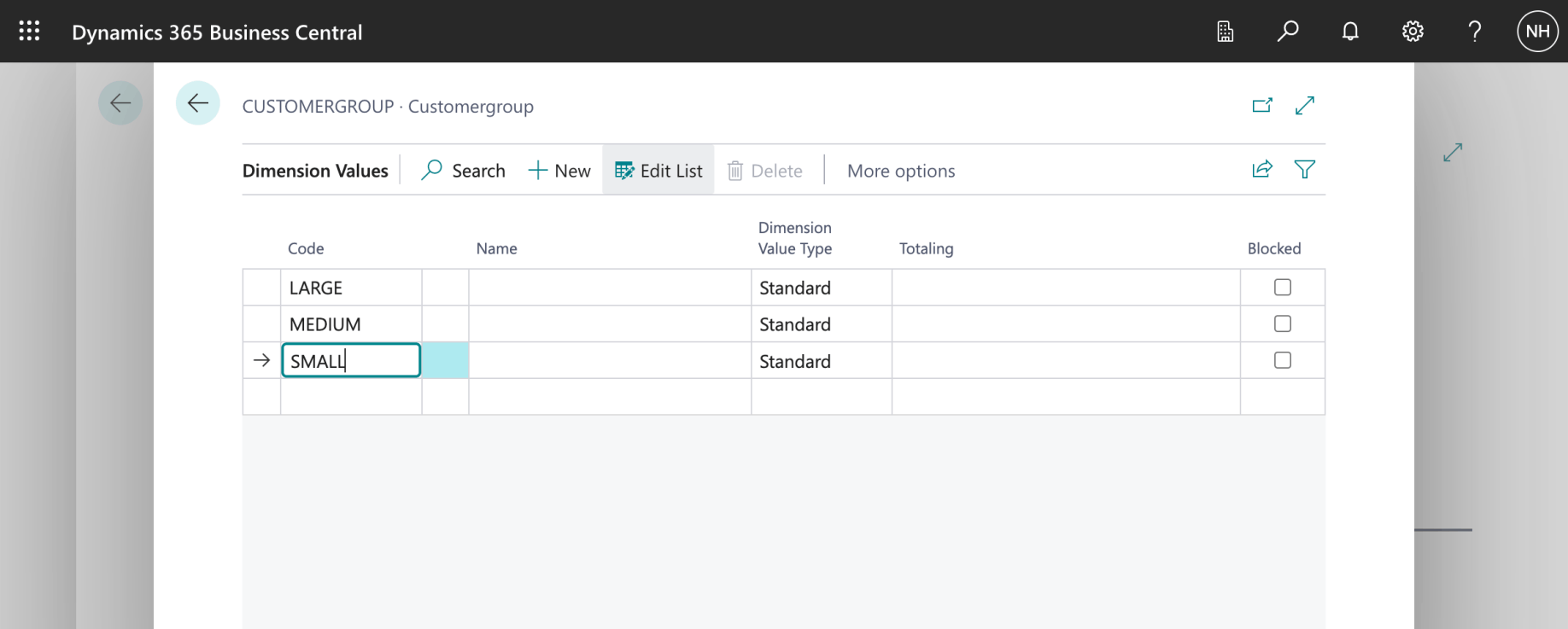Tick Blocked checkbox for SMALL row
1568x629 pixels.
click(1283, 360)
